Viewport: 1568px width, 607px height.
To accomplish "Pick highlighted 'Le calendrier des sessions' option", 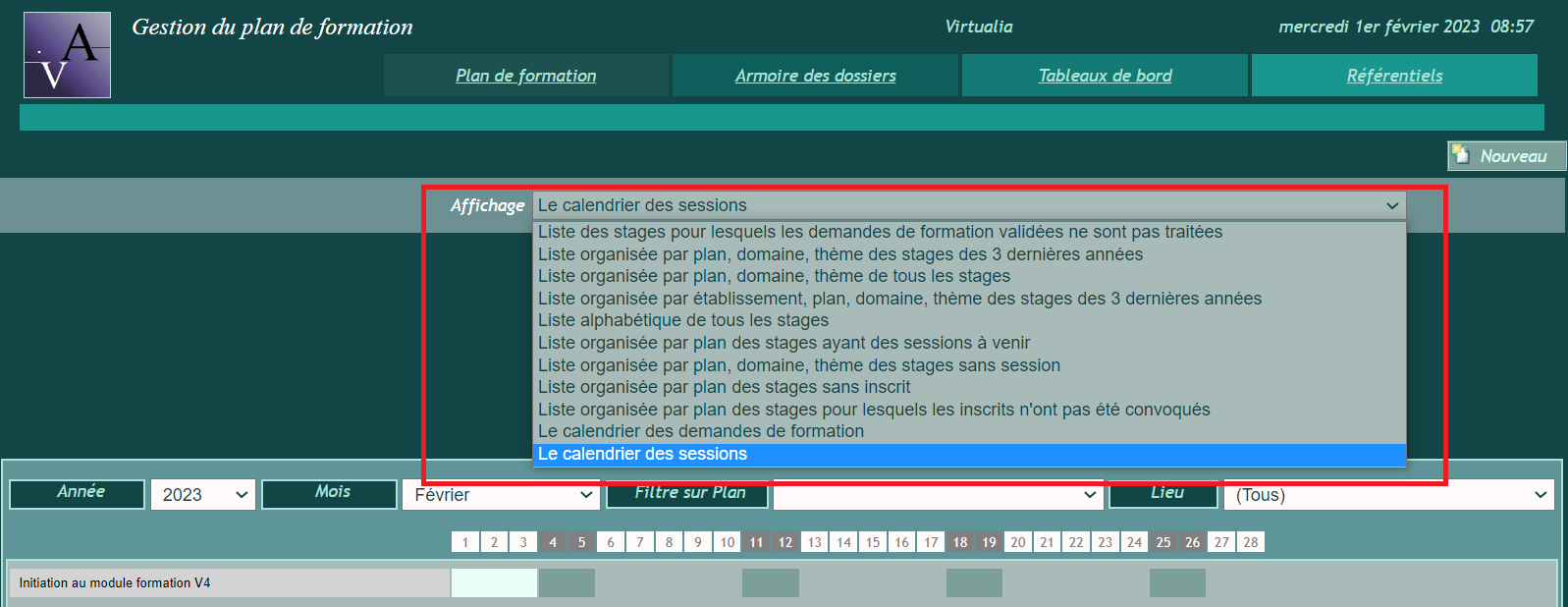I will [x=642, y=454].
